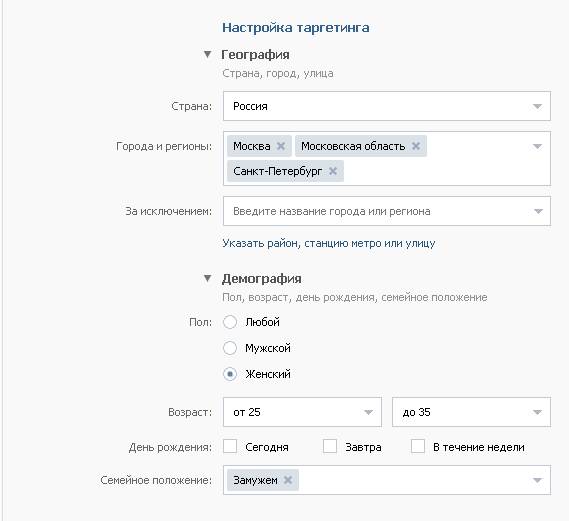This screenshot has width=569, height=521.
Task: Open the Семейное положение dropdown arrow
Action: point(537,480)
